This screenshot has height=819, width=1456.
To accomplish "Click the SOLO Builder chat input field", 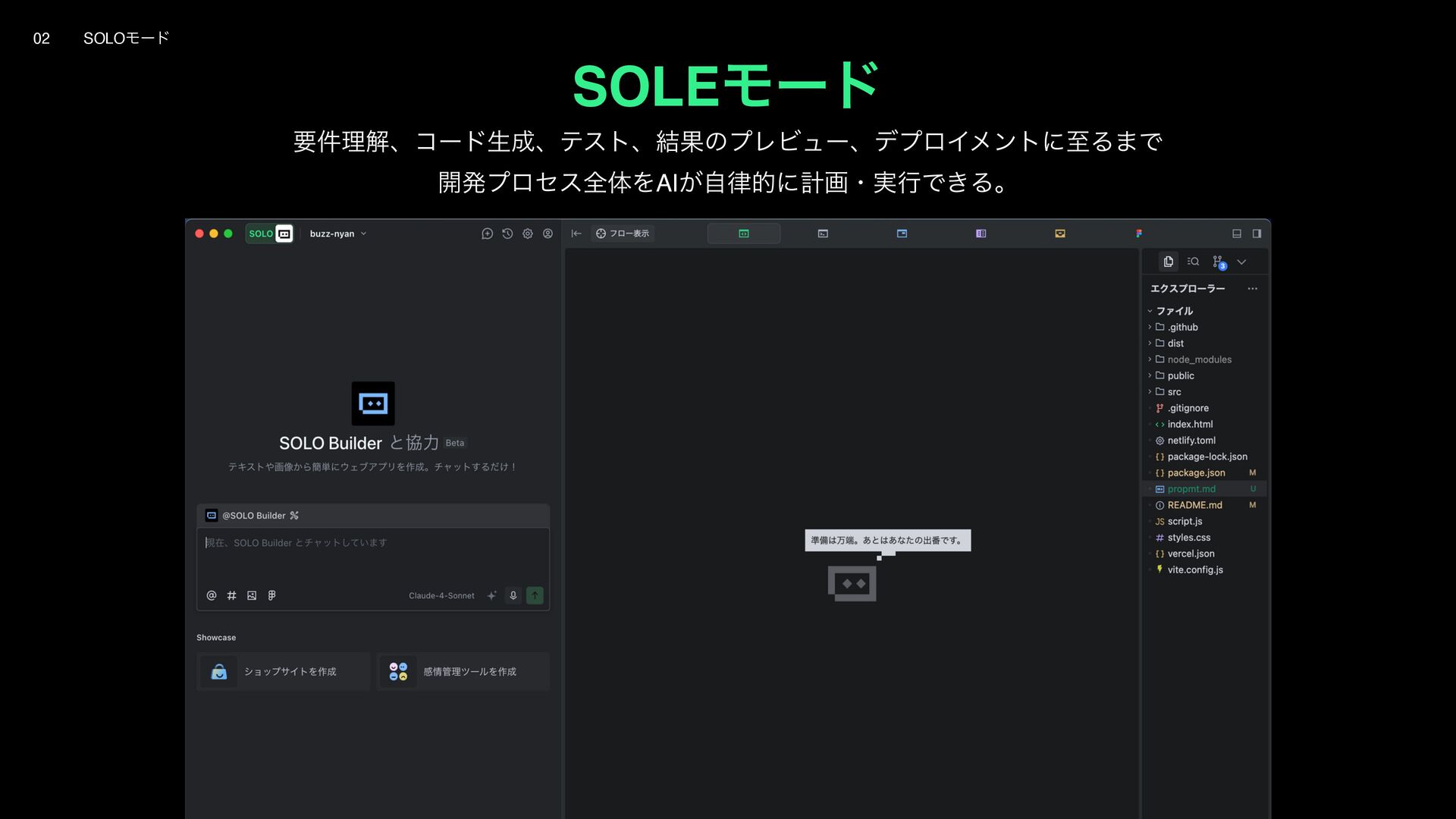I will 372,555.
